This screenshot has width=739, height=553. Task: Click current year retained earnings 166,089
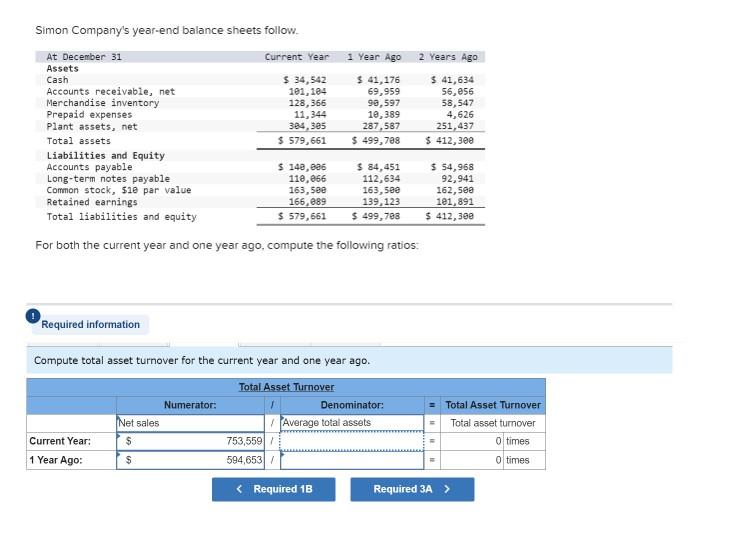coord(307,202)
